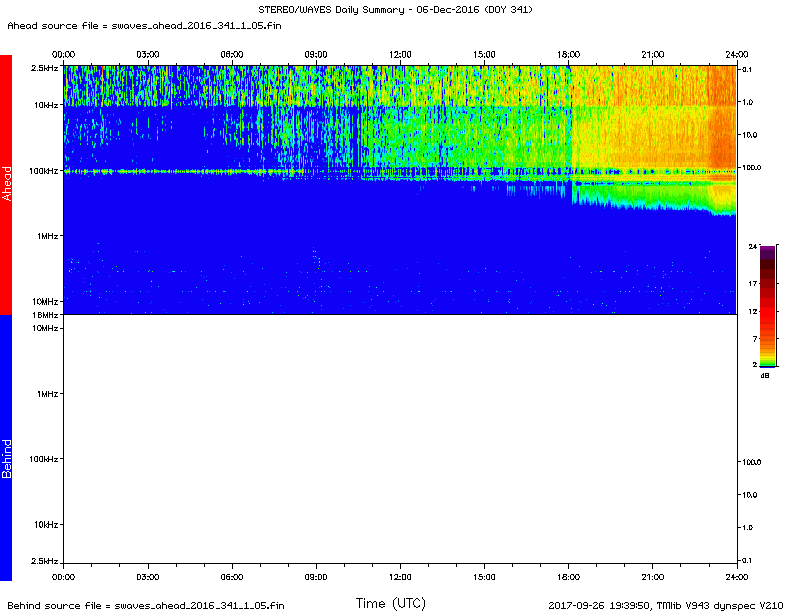Click the blue Behind spacecraft side bar
This screenshot has height=612, width=792.
pyautogui.click(x=6, y=448)
